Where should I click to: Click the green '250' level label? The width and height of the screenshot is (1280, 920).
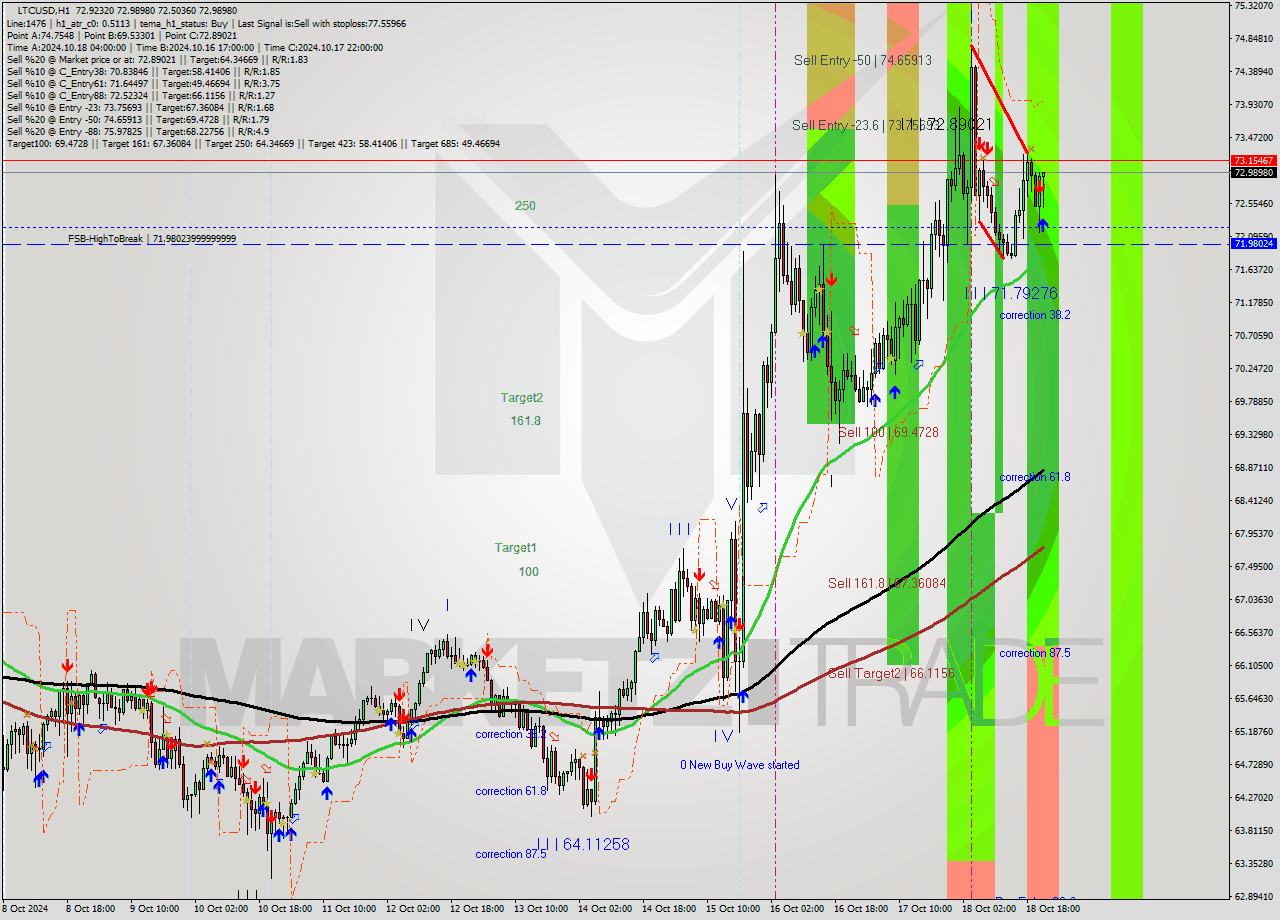point(525,206)
